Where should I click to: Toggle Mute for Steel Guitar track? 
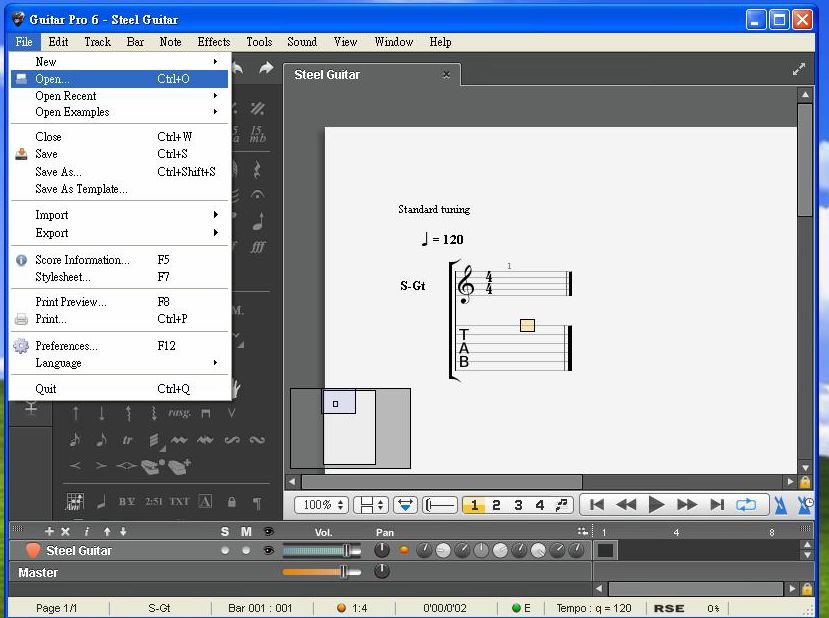point(246,550)
